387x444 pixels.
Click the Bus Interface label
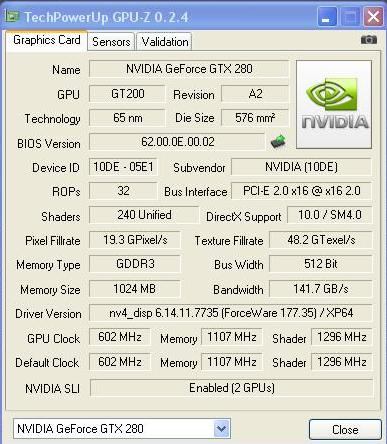[196, 192]
